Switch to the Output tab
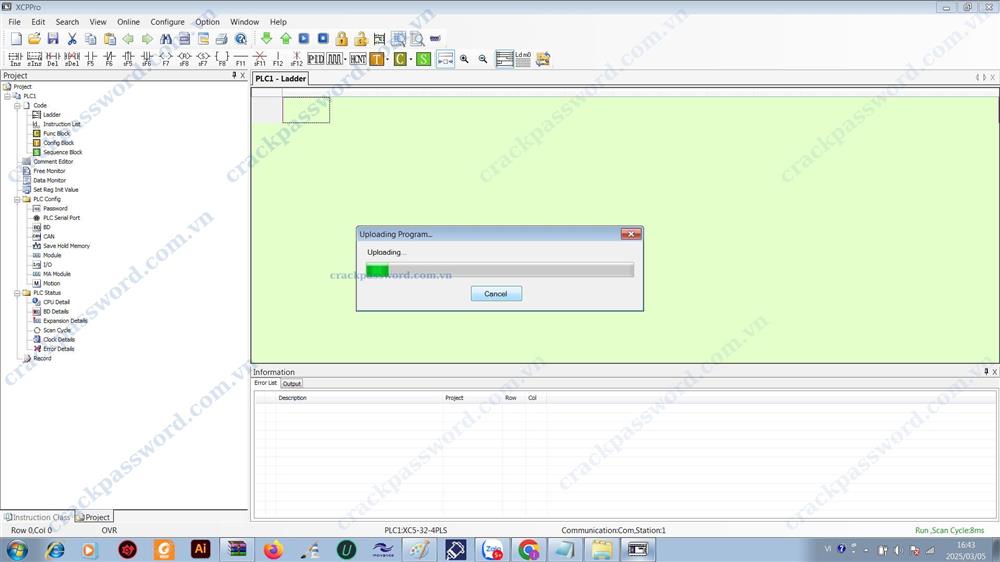Screen dimensions: 1000x562 (x=291, y=383)
